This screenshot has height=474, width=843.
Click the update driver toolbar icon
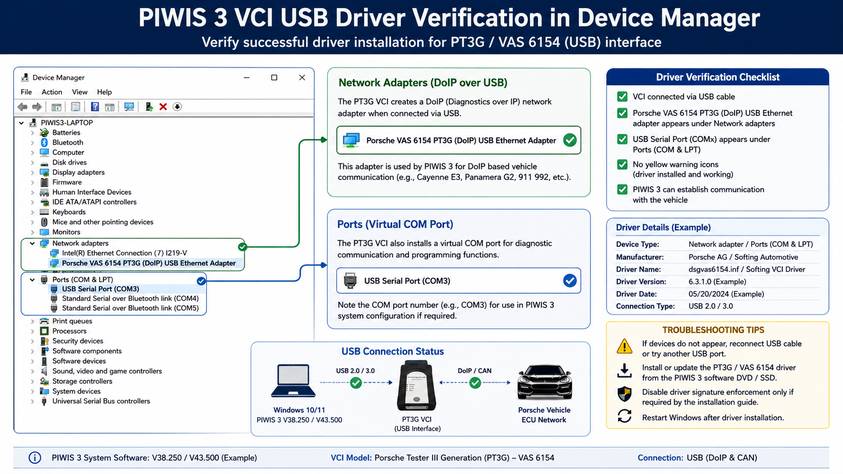[x=148, y=107]
